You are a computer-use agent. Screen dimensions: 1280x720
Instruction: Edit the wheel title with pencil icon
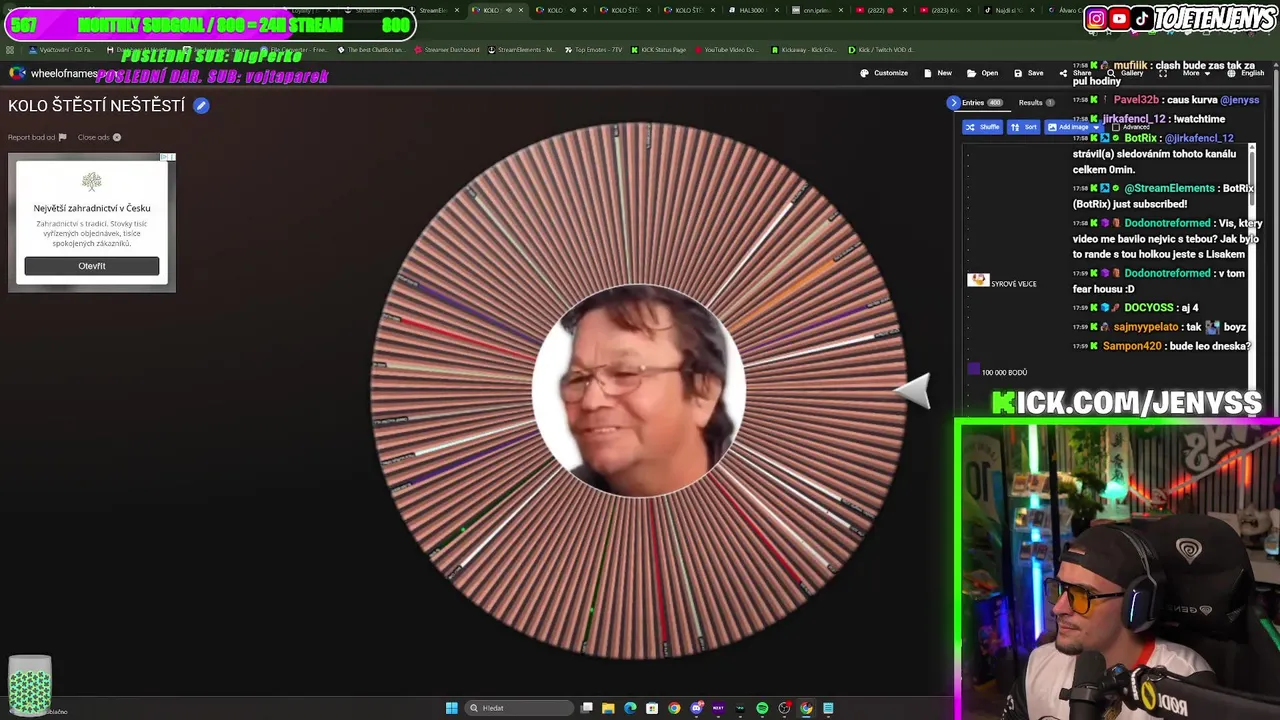[x=201, y=105]
